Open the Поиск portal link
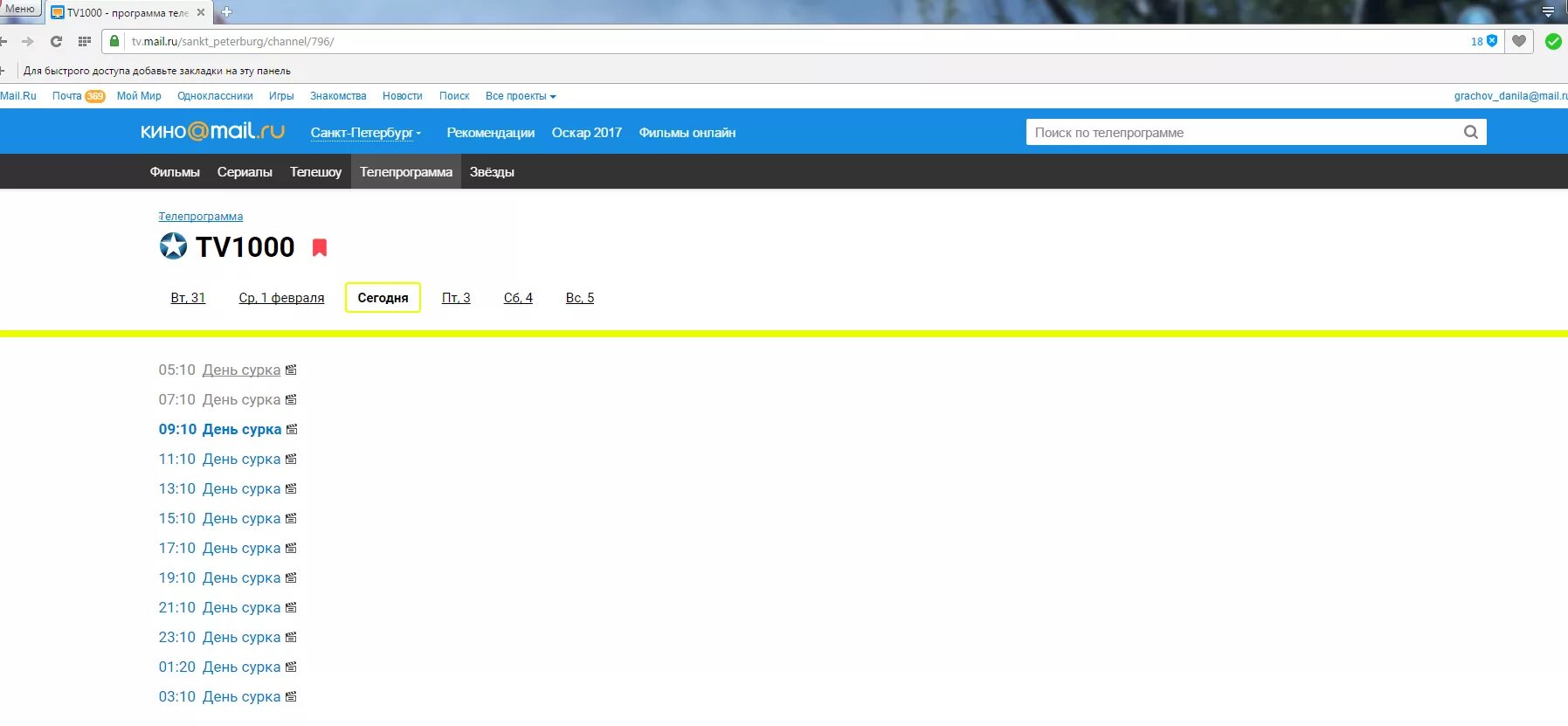The image size is (1568, 726). [454, 96]
